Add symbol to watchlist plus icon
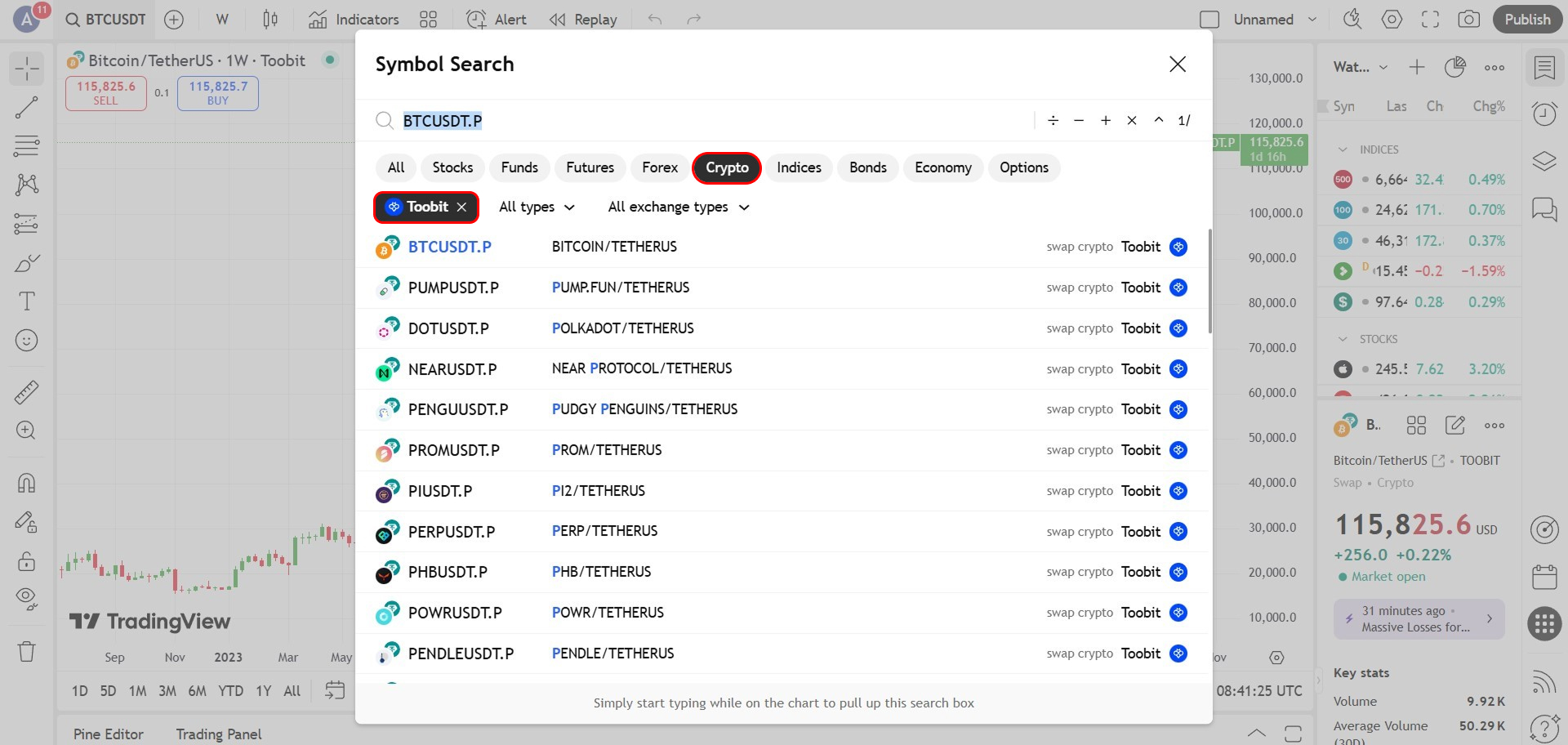Screen dimensions: 1568x745 point(1417,67)
